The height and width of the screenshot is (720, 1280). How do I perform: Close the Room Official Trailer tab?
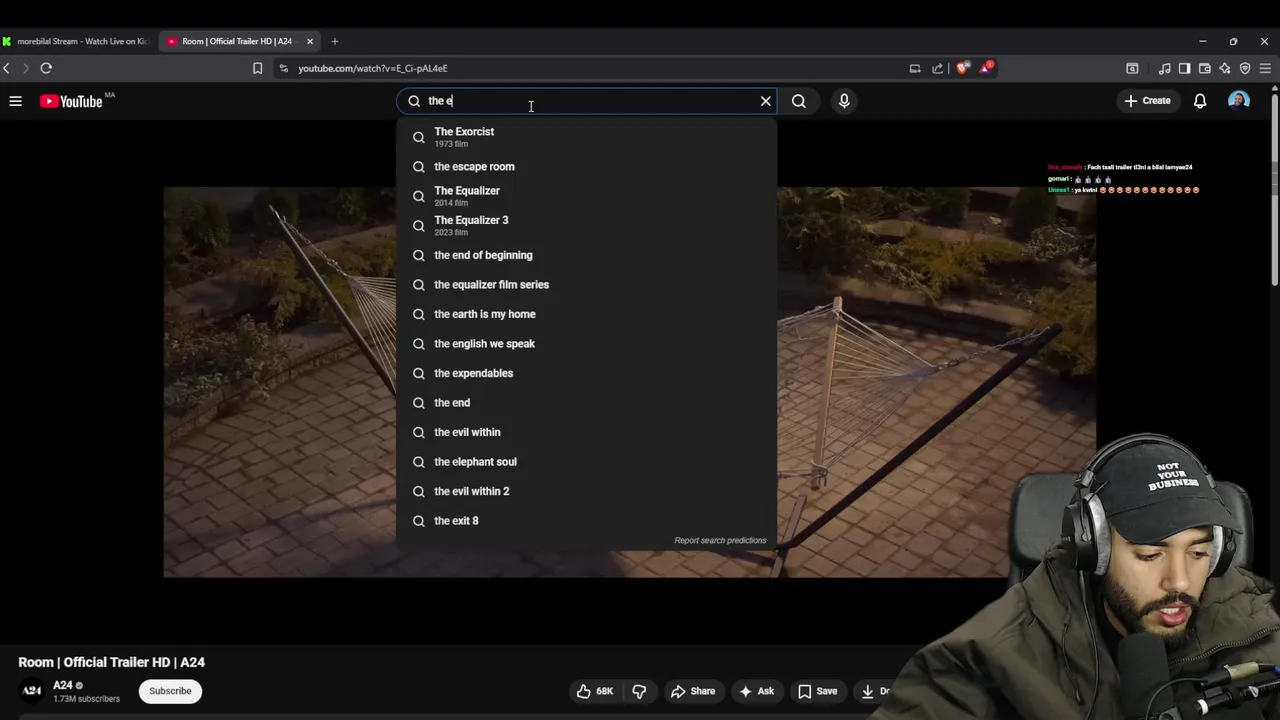click(x=310, y=41)
